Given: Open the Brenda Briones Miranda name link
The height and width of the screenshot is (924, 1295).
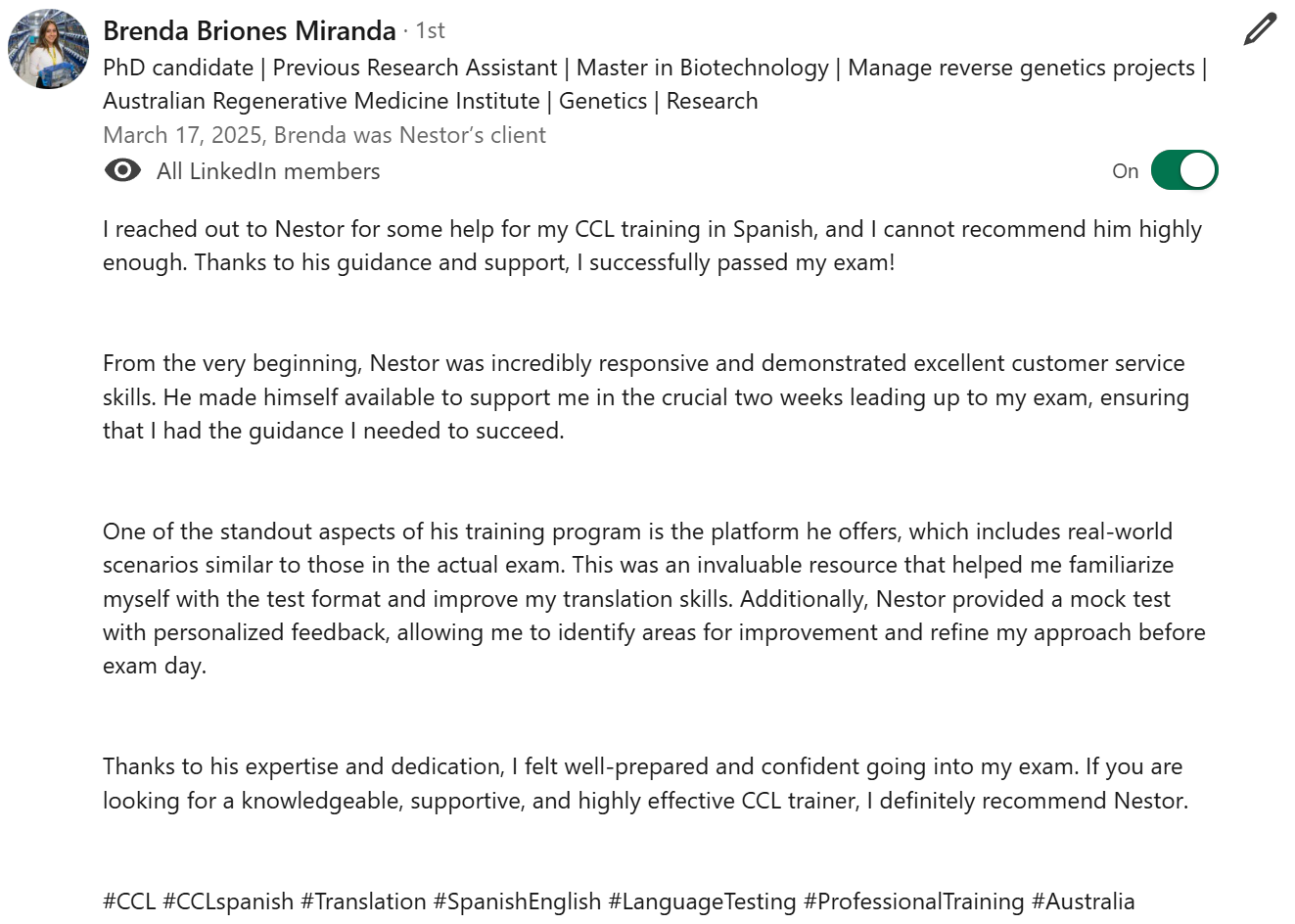Looking at the screenshot, I should click(250, 31).
